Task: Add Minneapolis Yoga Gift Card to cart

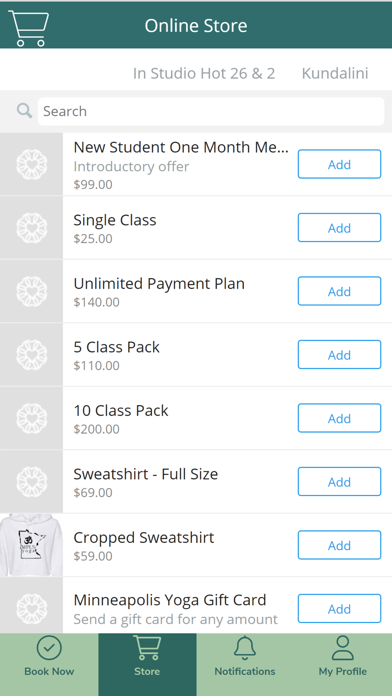Action: pos(339,609)
